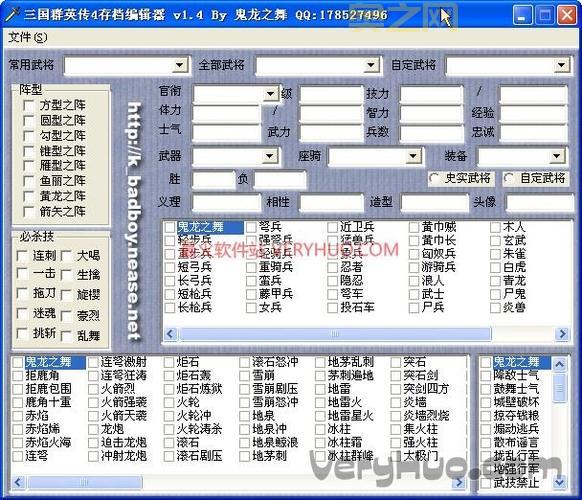Click the 武力 input field
Image resolution: width=582 pixels, height=500 pixels.
(x=331, y=133)
